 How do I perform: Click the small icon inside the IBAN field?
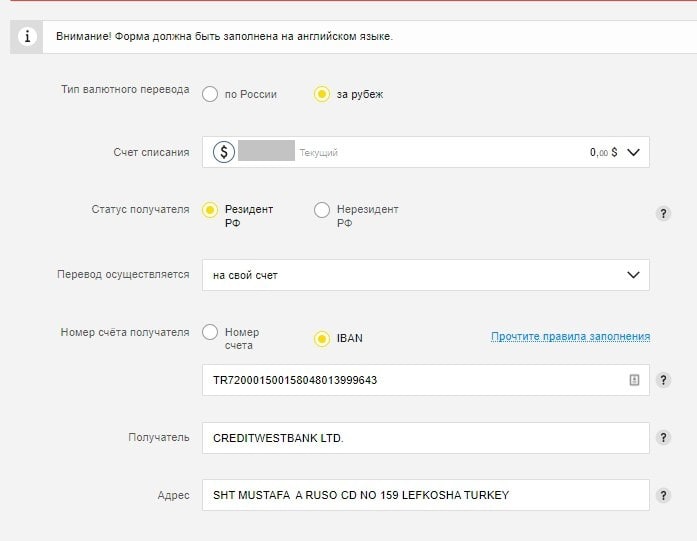(633, 380)
